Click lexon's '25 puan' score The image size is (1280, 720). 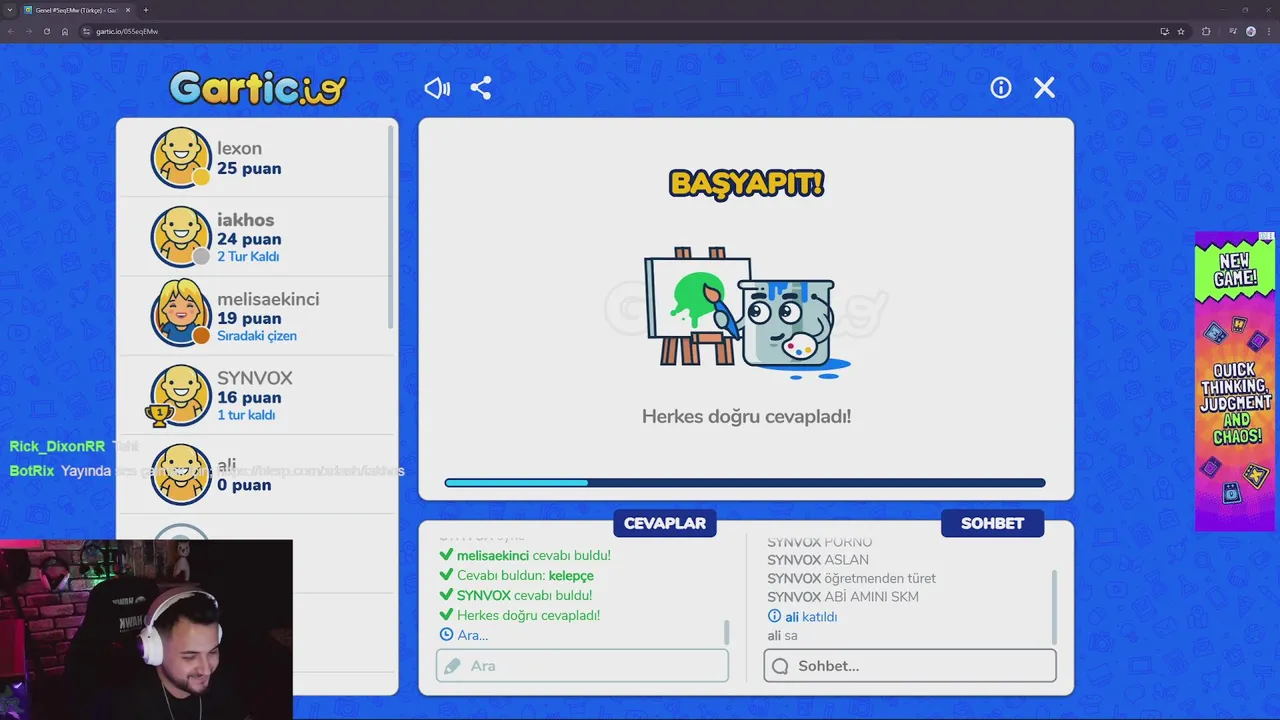pyautogui.click(x=249, y=168)
